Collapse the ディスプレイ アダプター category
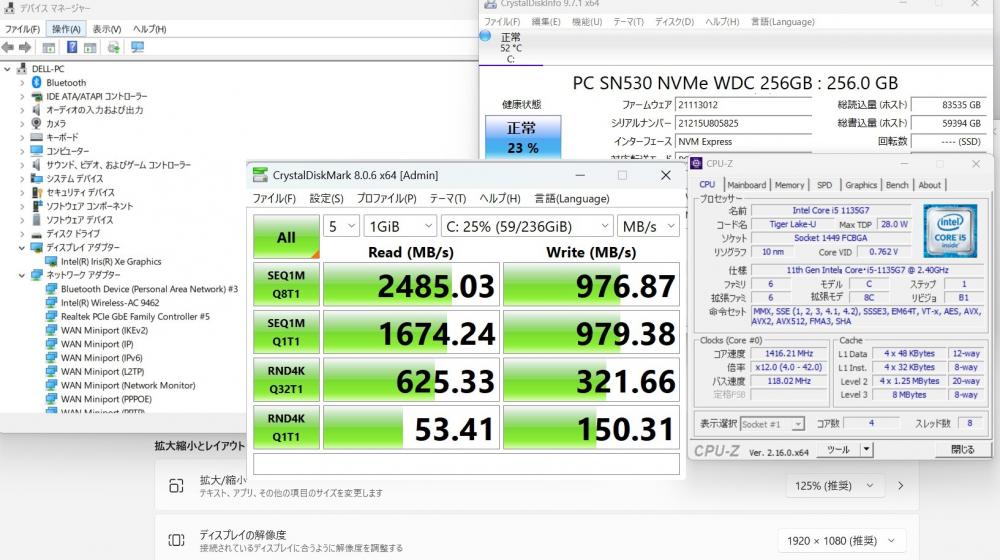Viewport: 1000px width, 560px height. 22,247
